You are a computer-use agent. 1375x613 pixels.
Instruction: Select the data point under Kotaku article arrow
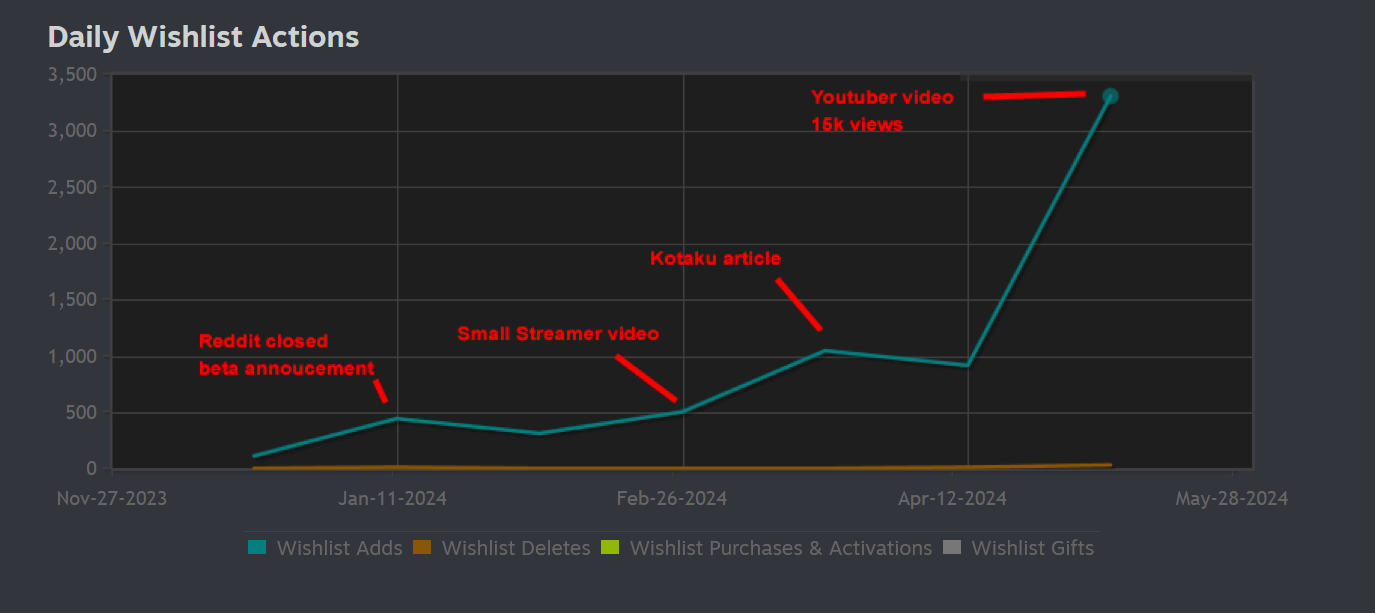pos(825,351)
